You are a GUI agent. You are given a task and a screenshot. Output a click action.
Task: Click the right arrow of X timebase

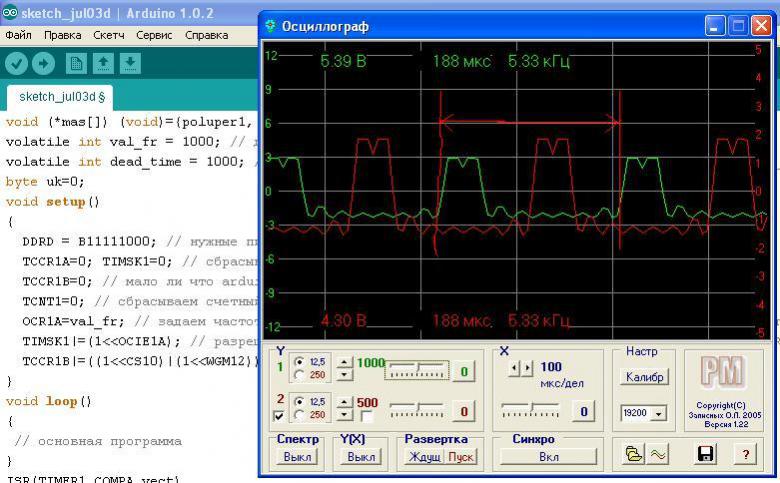[x=527, y=368]
